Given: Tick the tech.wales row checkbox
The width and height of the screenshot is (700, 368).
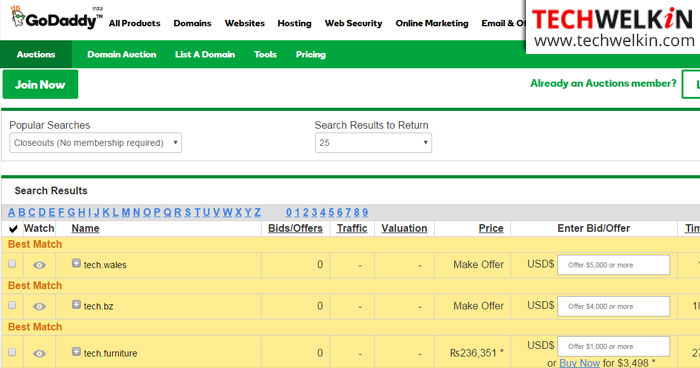Looking at the screenshot, I should [12, 264].
